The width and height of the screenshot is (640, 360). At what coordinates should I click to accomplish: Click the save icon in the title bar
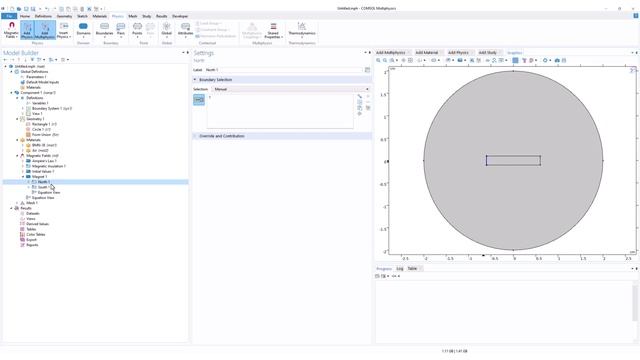pyautogui.click(x=26, y=9)
